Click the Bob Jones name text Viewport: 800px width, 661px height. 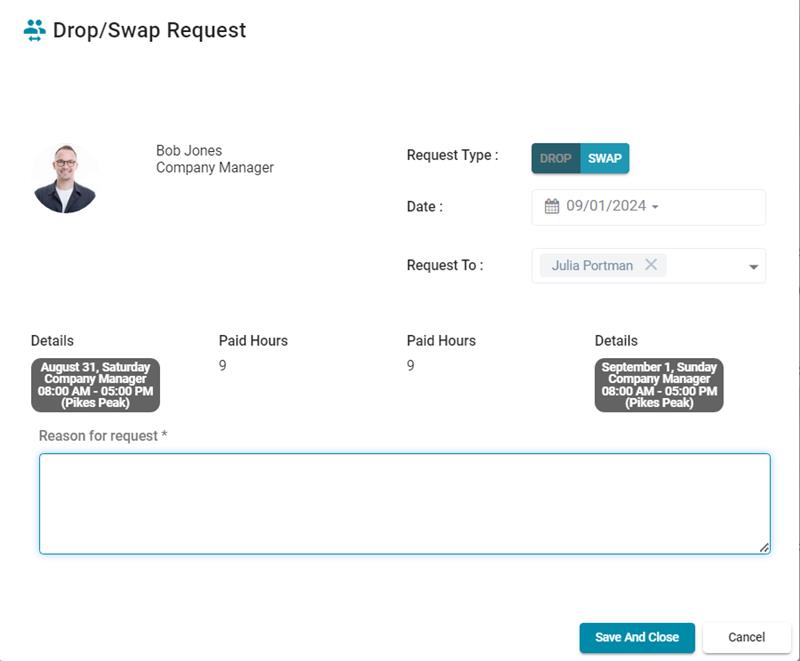tap(189, 150)
